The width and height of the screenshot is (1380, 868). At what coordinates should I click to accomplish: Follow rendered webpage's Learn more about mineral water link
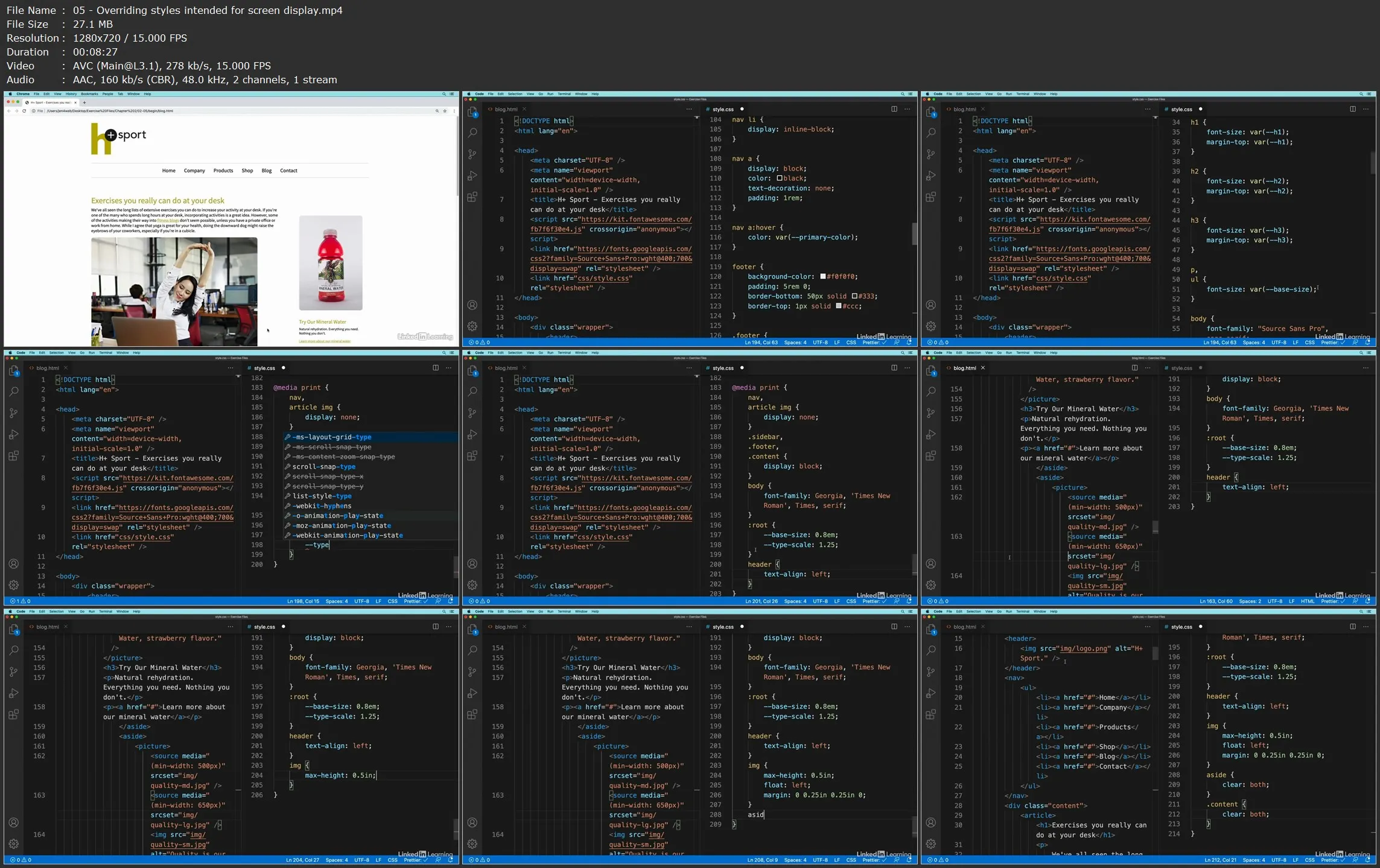pyautogui.click(x=325, y=341)
